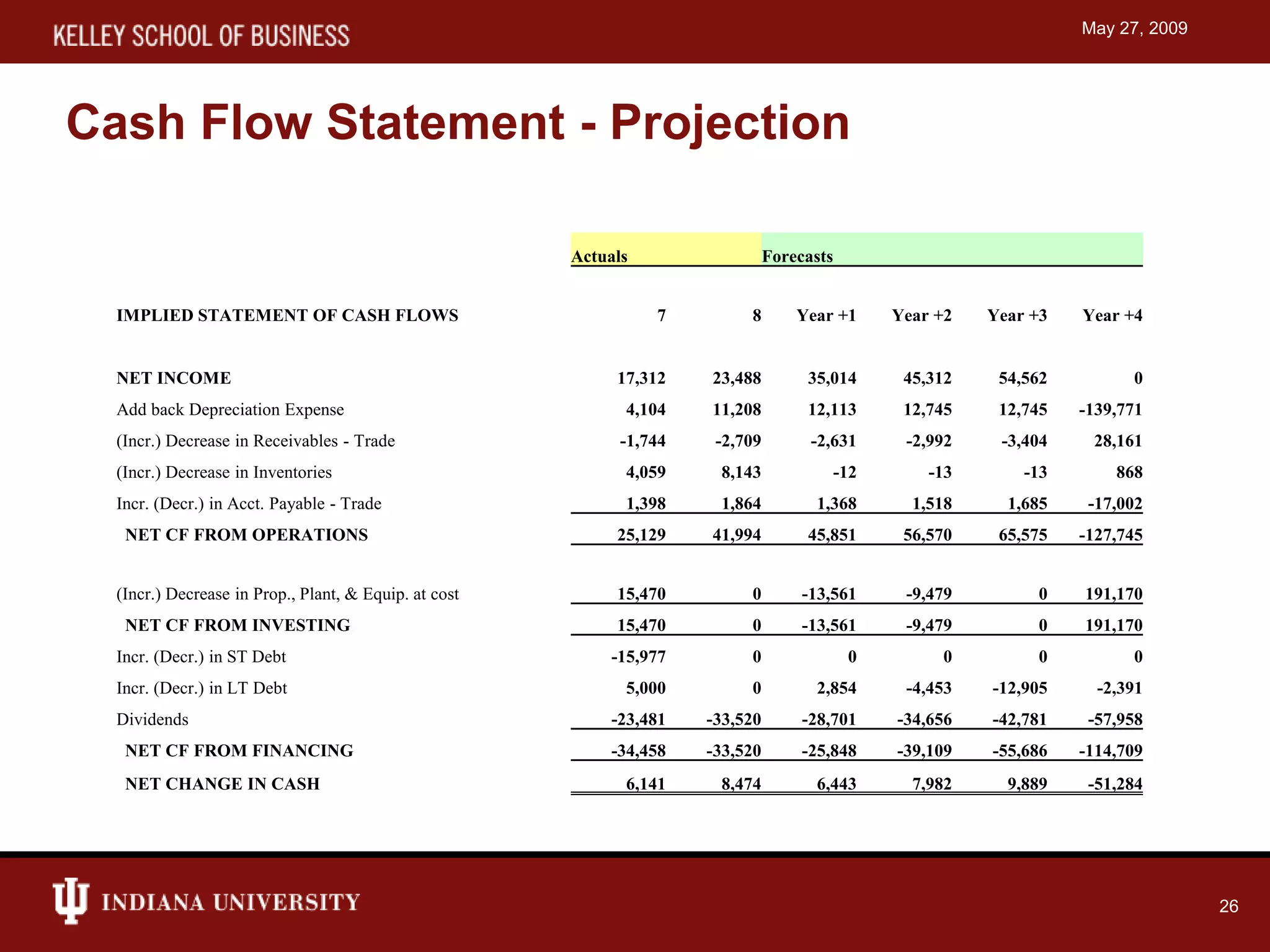Click the Year +2 column header
Screen dimensions: 1270x952
[x=921, y=315]
